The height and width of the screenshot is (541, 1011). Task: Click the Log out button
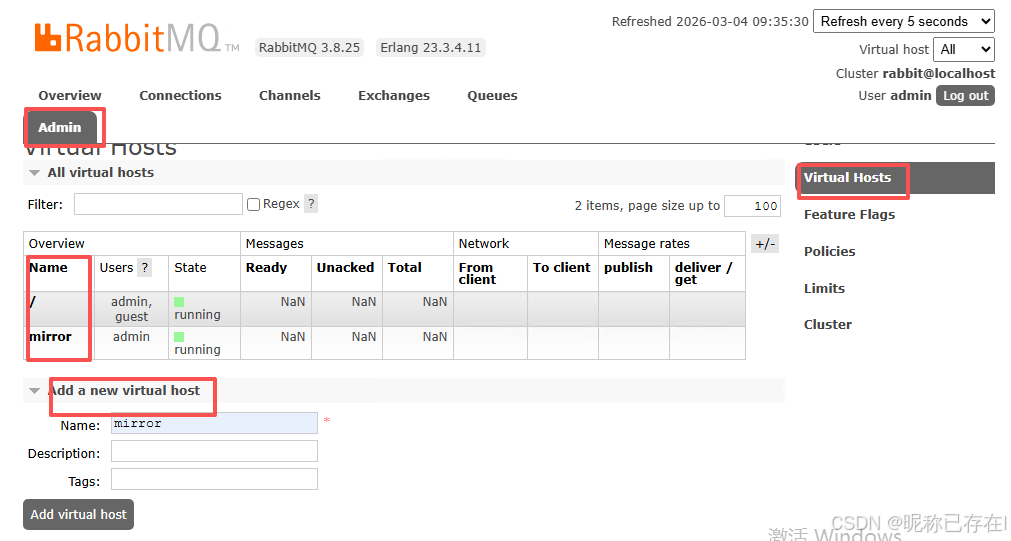965,95
